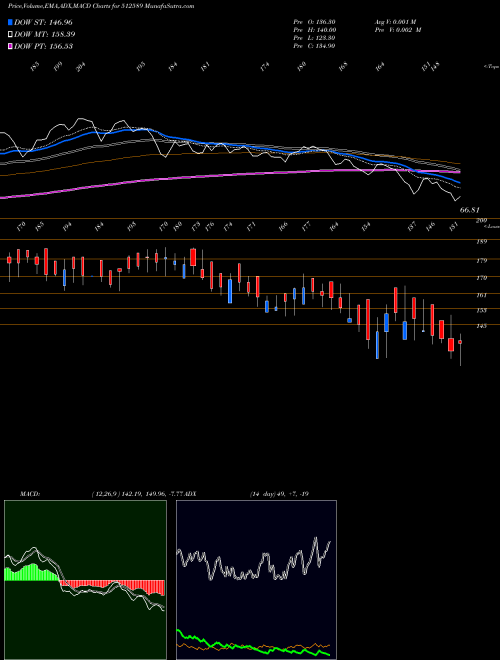Click the '<Tops' marker at the right edge
The height and width of the screenshot is (660, 500).
(491, 67)
